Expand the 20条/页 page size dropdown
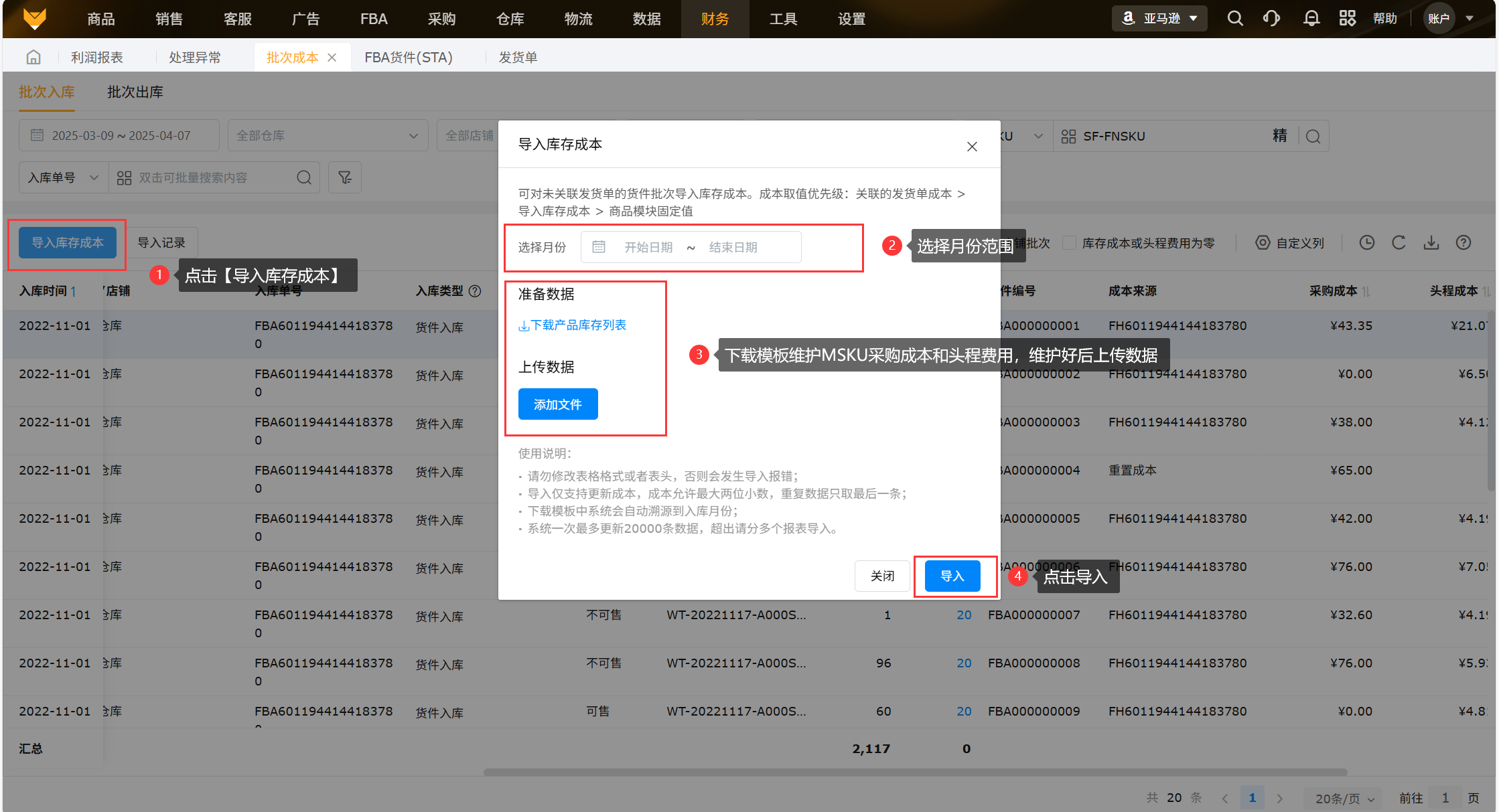 tap(1344, 798)
